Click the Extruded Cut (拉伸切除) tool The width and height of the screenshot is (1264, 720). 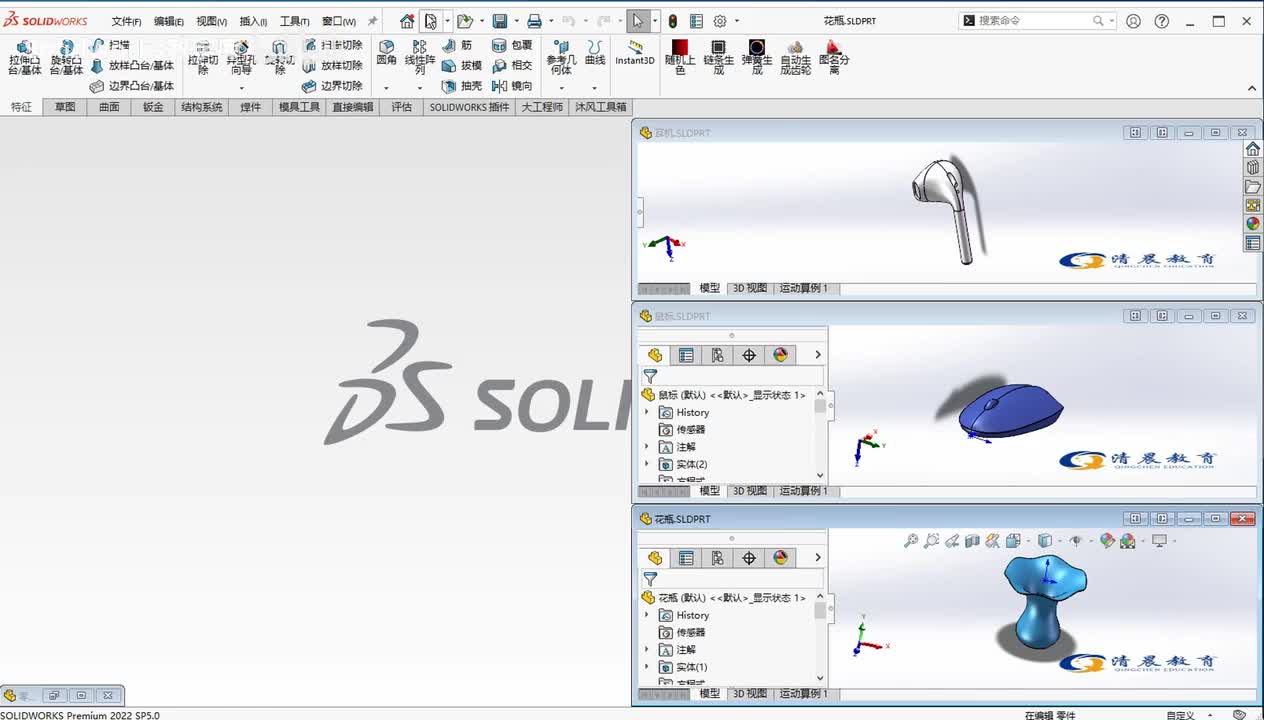(x=203, y=58)
